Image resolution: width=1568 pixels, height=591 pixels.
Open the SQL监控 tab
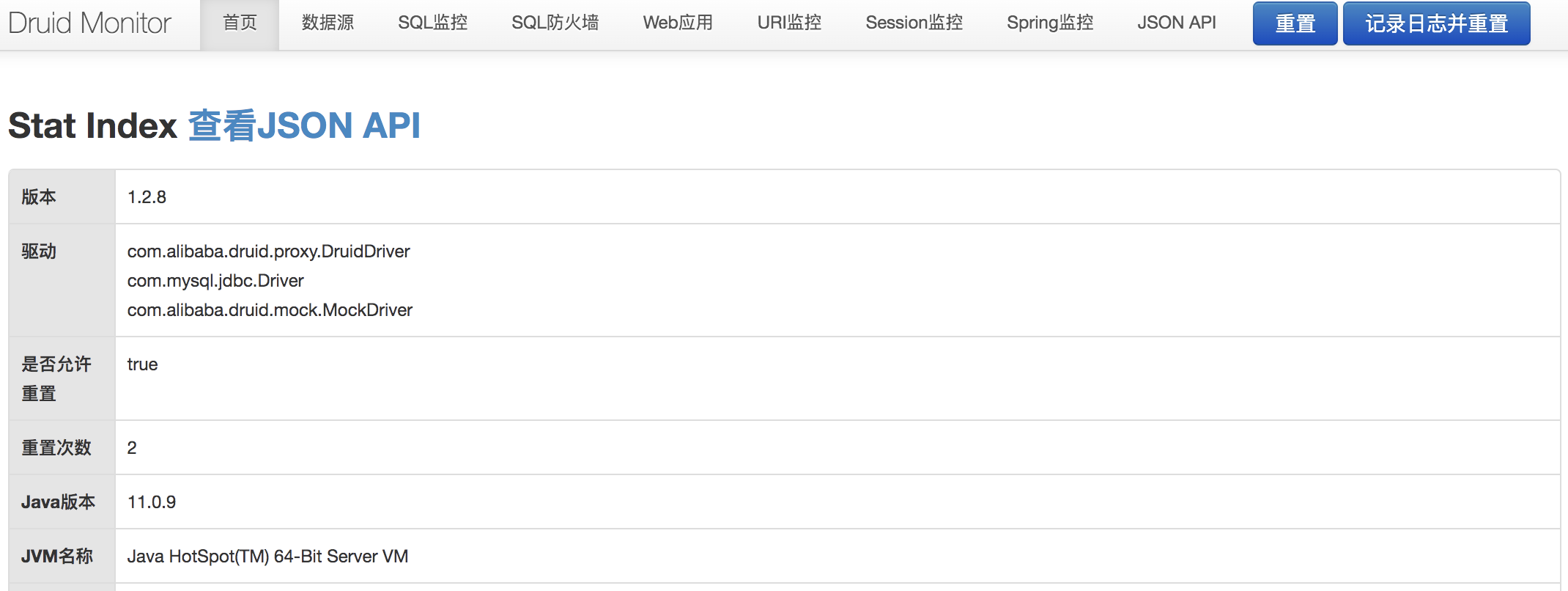(432, 23)
